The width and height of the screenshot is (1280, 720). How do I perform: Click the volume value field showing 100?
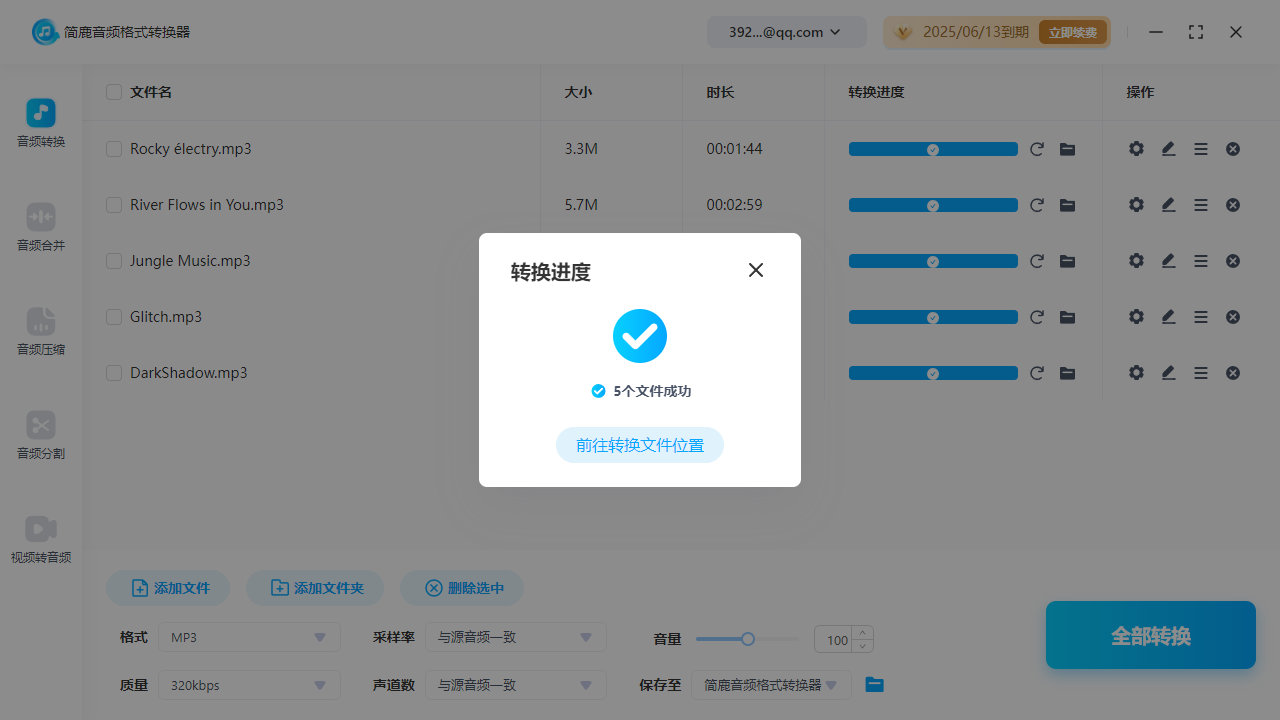coord(836,640)
